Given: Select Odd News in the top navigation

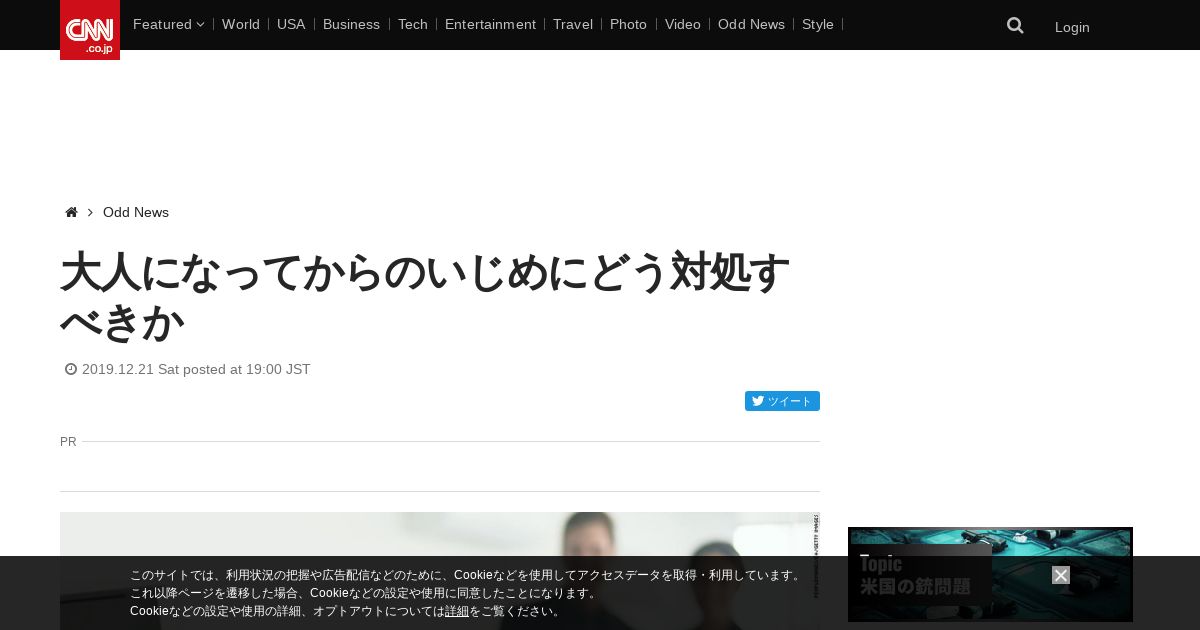Looking at the screenshot, I should [751, 24].
